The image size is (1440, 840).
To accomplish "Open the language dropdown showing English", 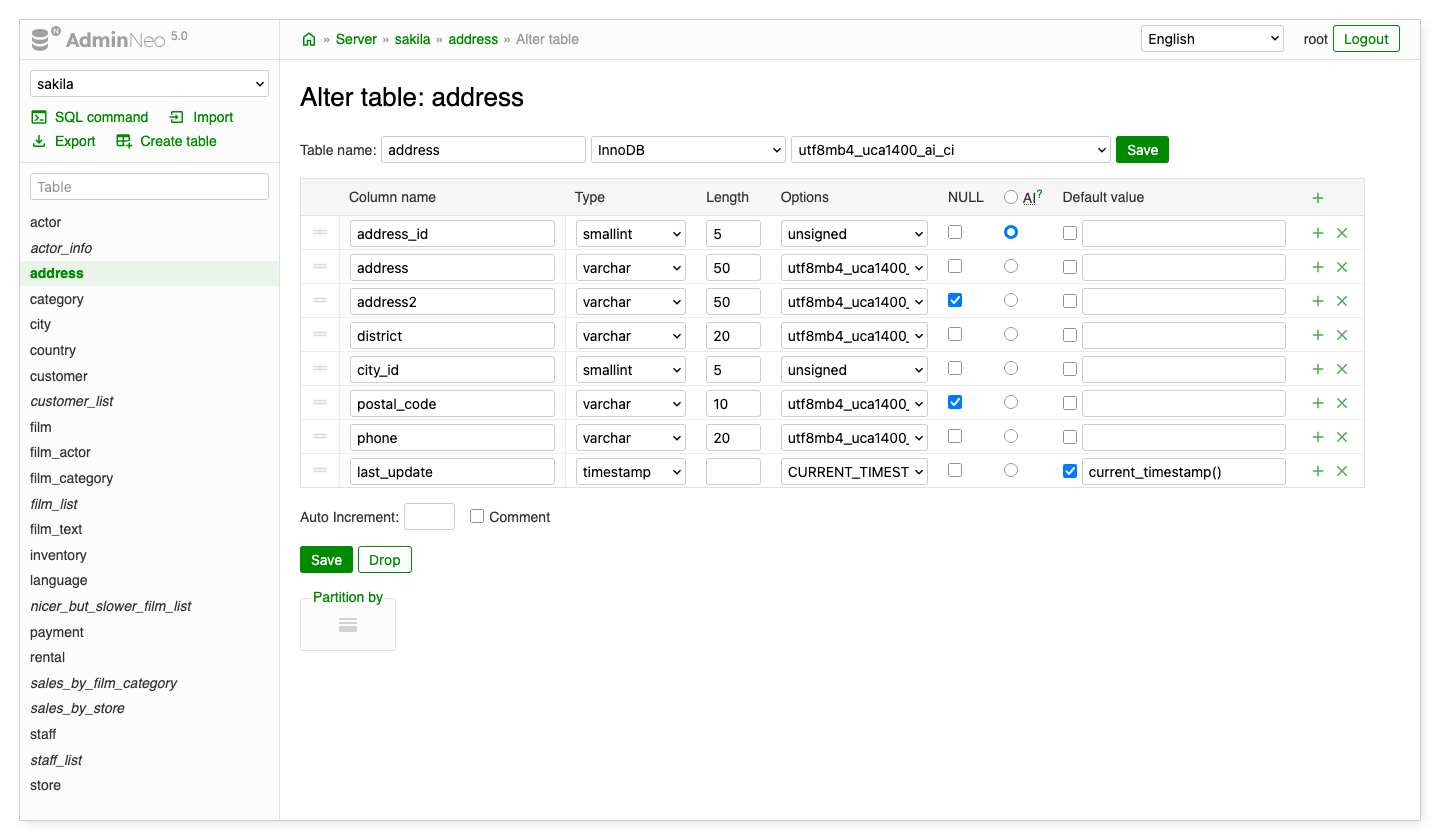I will point(1211,39).
